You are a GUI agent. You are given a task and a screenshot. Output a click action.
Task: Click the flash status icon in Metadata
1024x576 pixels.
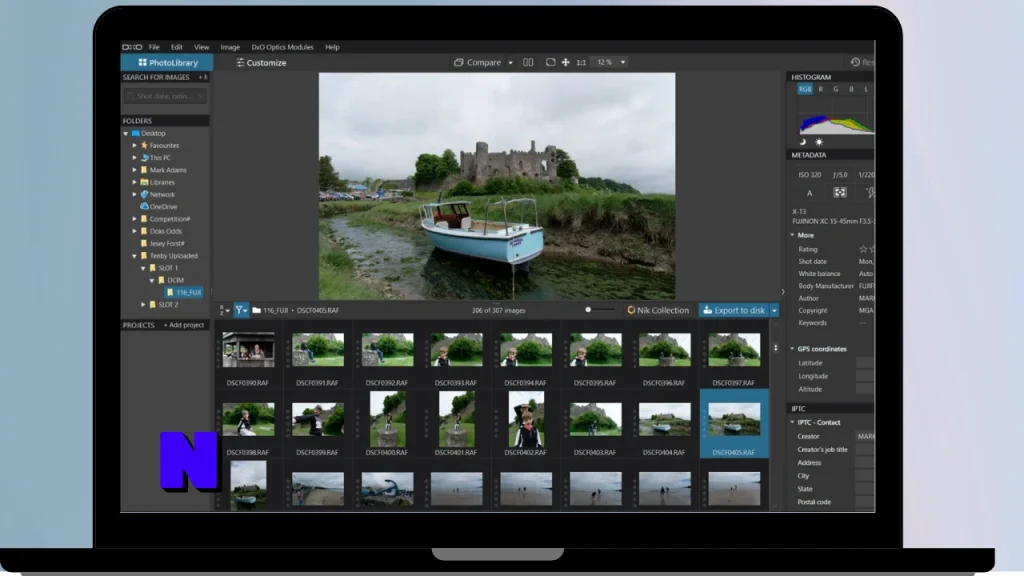(x=870, y=193)
